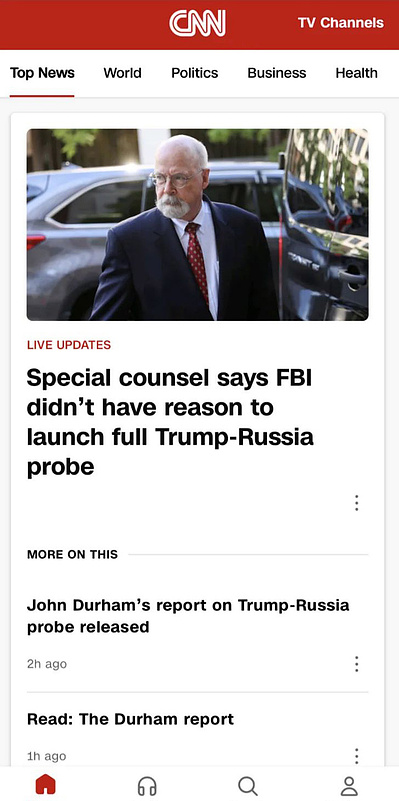Open options menu for Special counsel headline
The image size is (399, 801).
pyautogui.click(x=357, y=503)
